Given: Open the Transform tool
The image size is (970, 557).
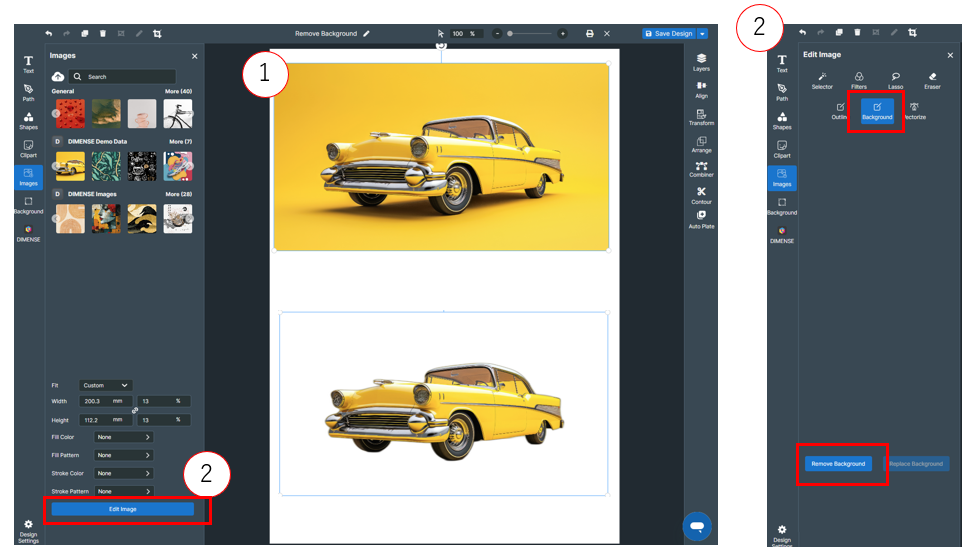Looking at the screenshot, I should point(701,115).
